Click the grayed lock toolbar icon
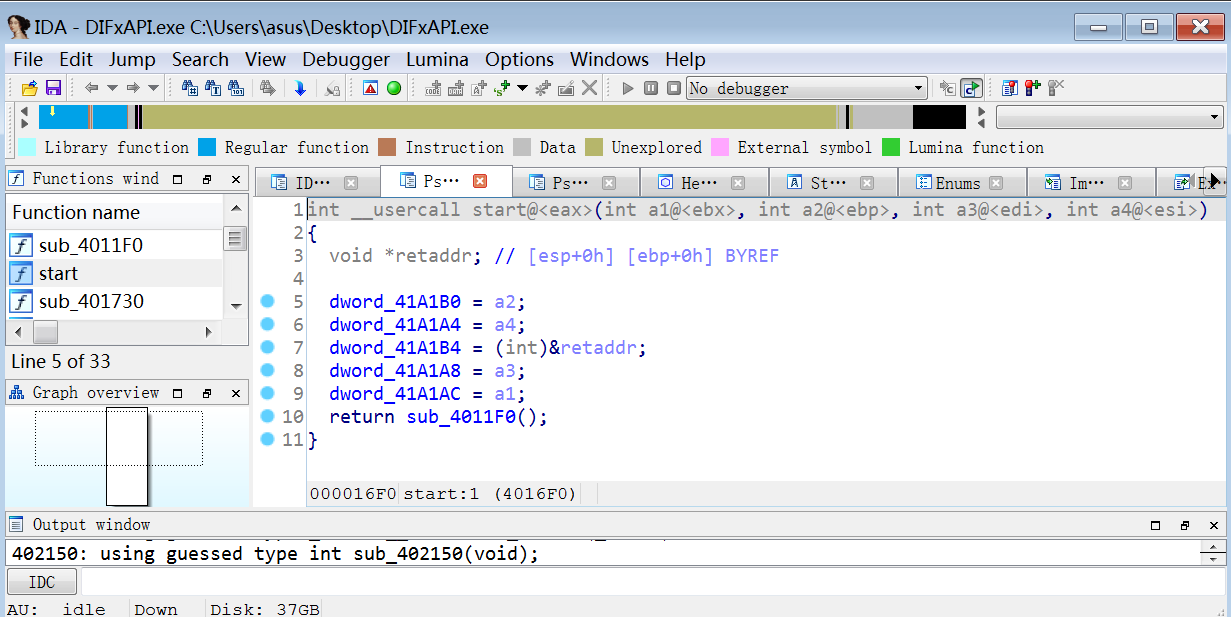1231x617 pixels. pyautogui.click(x=332, y=89)
